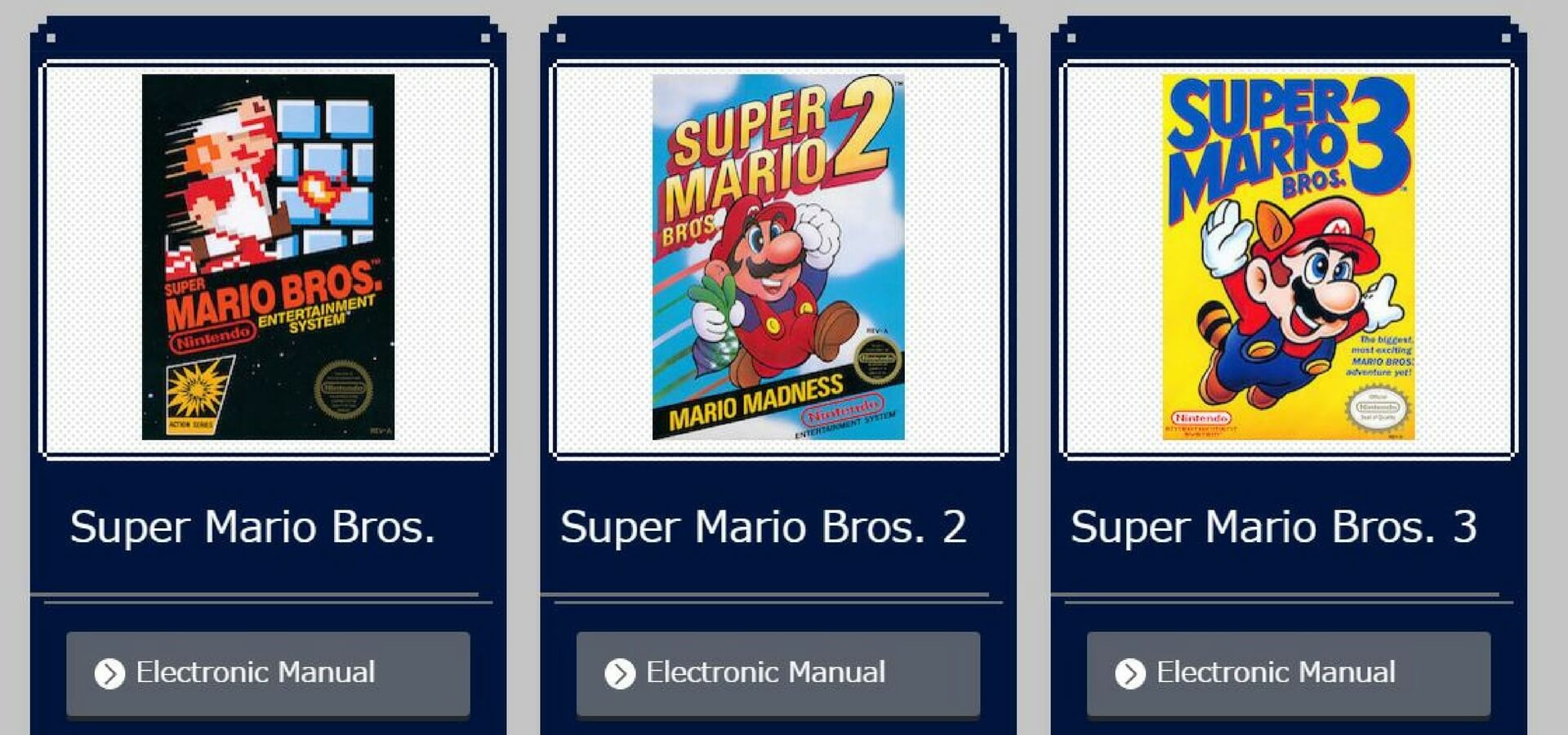Select the Super Mario Bros. title text

click(252, 527)
